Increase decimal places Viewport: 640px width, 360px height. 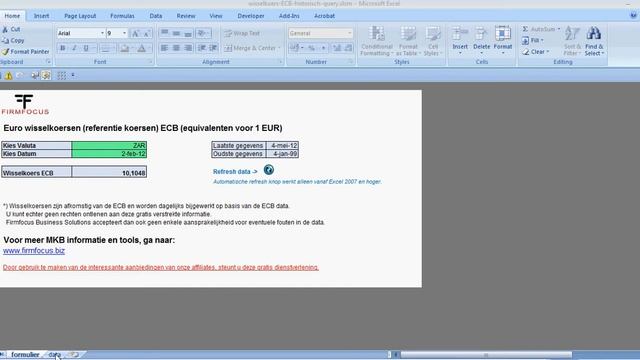[337, 48]
